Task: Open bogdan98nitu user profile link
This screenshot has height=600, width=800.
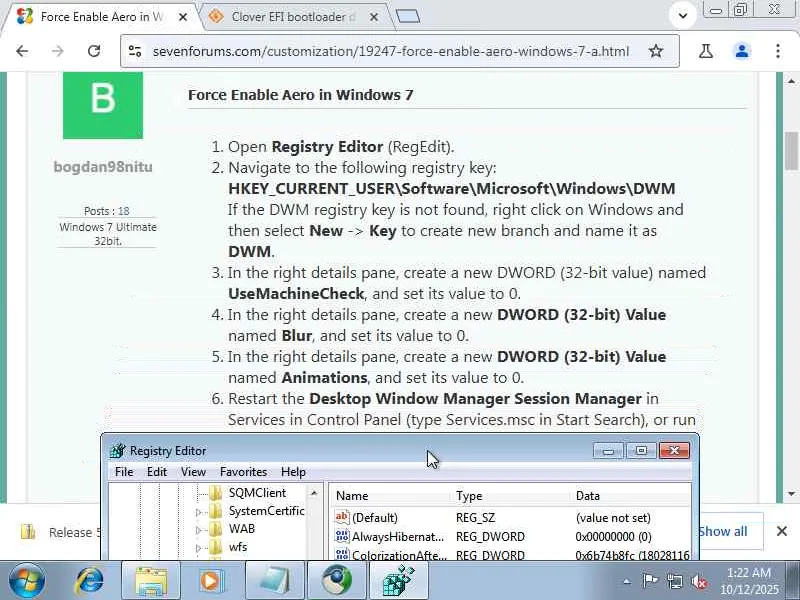Action: [103, 167]
